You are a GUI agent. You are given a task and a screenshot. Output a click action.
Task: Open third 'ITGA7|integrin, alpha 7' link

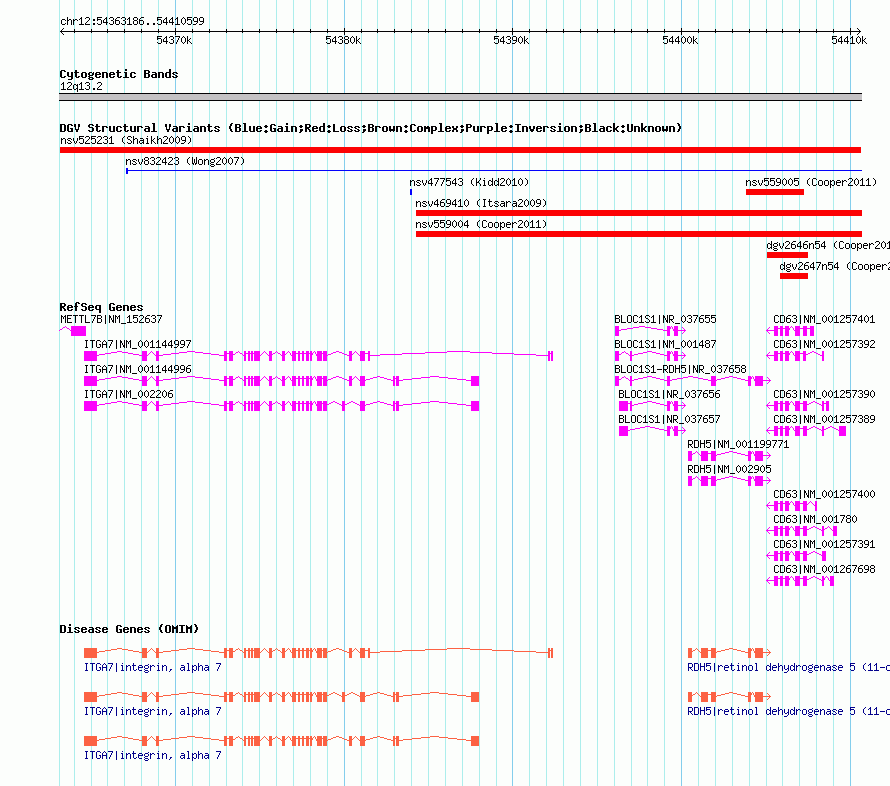pyautogui.click(x=153, y=755)
